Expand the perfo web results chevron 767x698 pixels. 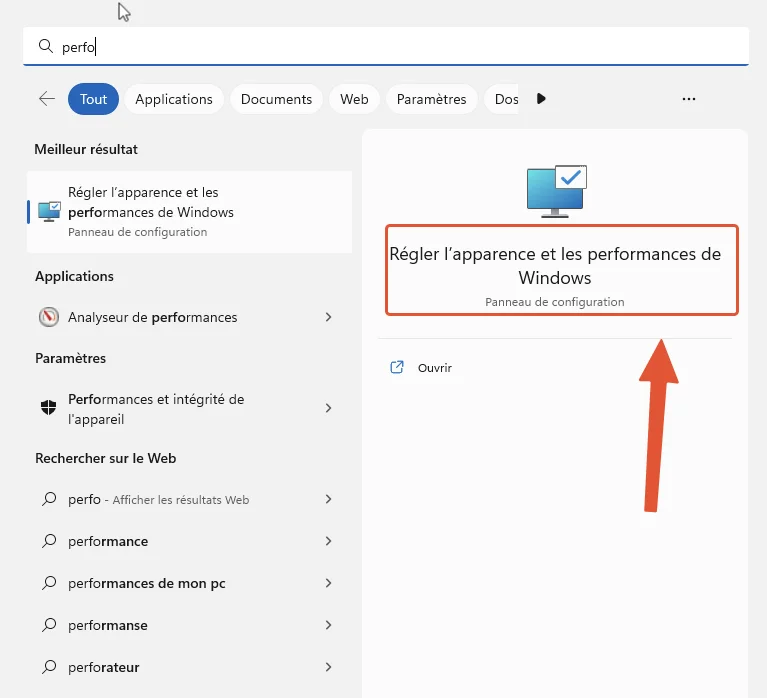328,499
